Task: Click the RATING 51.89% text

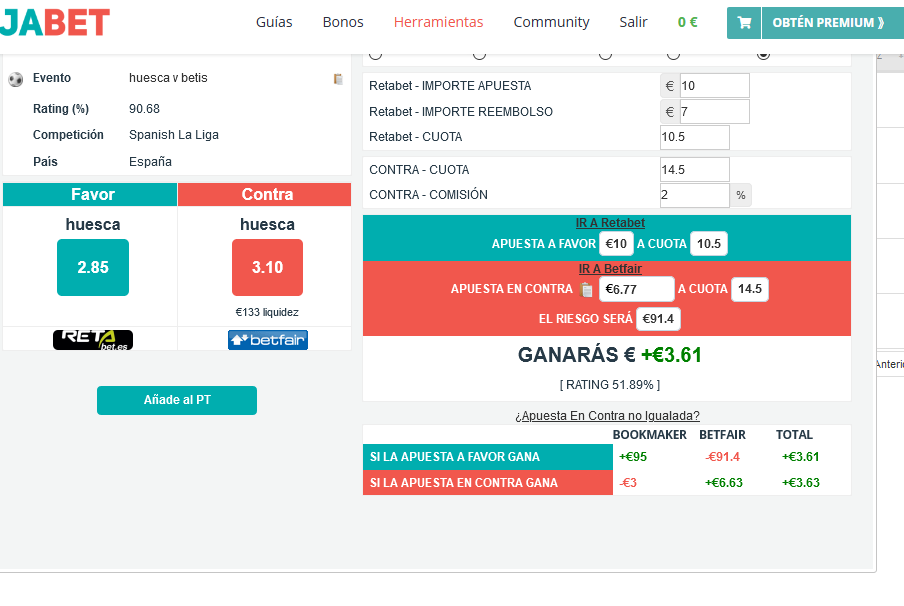Action: click(609, 385)
